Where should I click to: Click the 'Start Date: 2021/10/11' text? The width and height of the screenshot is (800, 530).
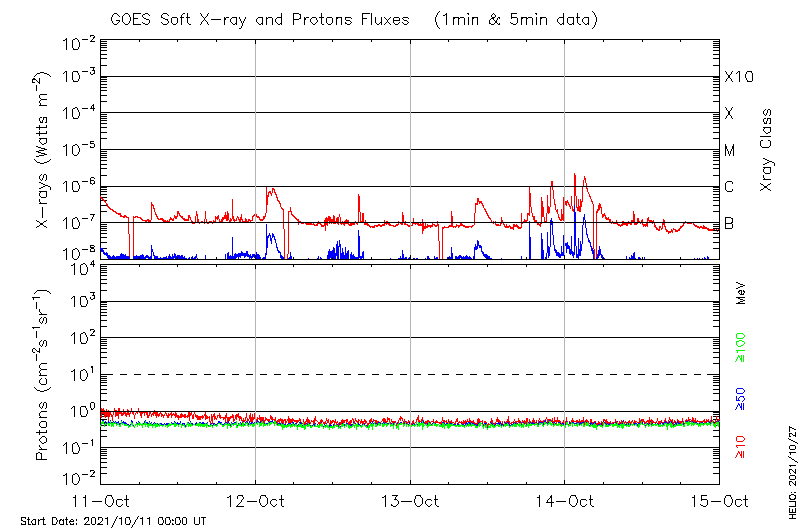pyautogui.click(x=113, y=521)
